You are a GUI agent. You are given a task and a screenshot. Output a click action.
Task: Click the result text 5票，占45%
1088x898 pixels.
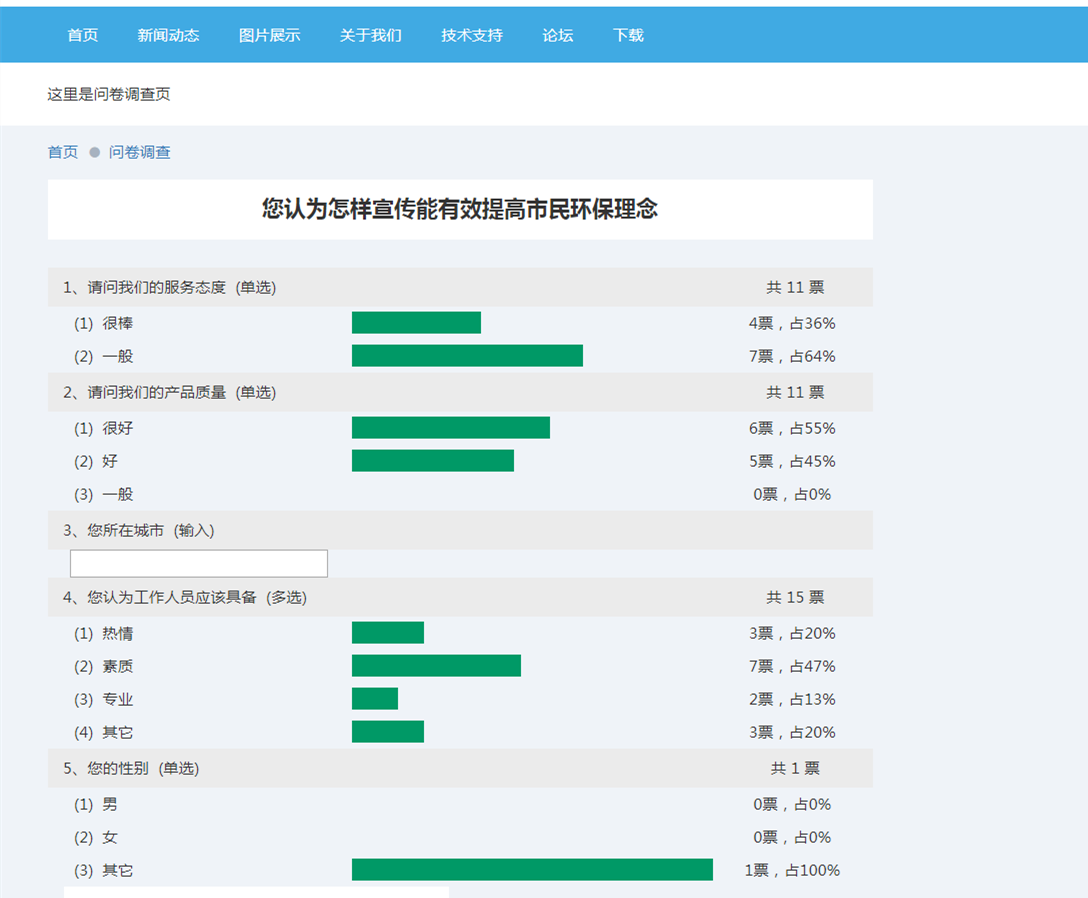point(792,461)
